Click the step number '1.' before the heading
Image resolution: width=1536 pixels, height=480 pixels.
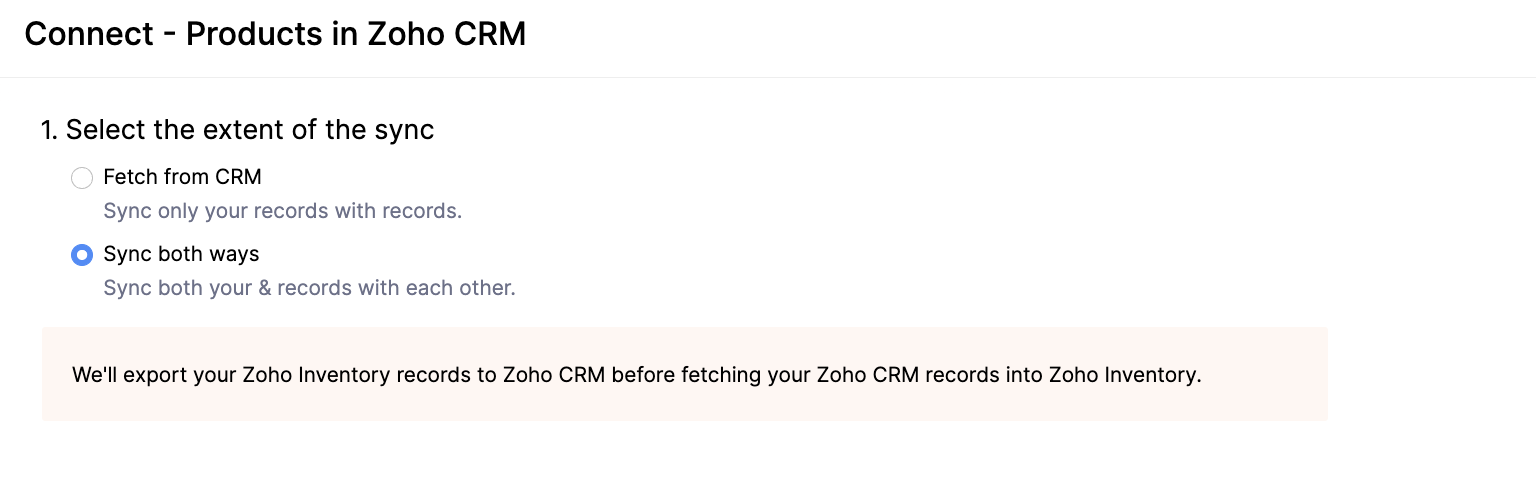point(49,130)
